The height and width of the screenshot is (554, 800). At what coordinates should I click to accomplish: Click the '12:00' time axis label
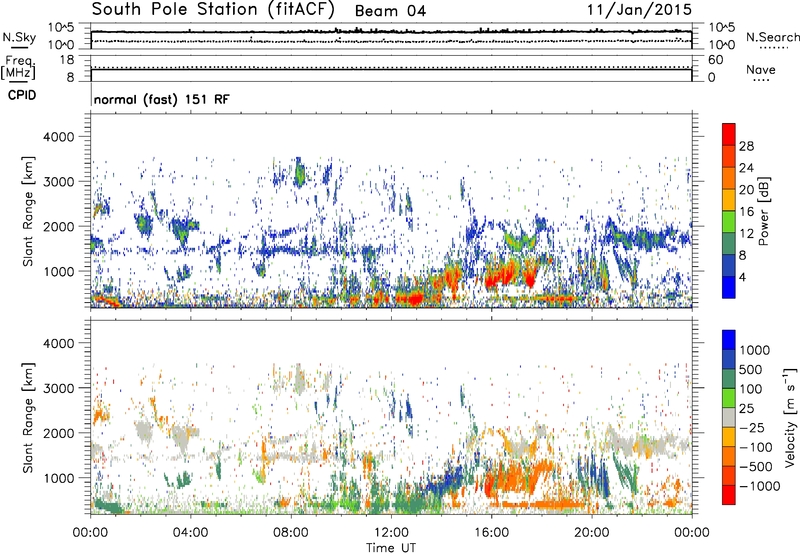[x=391, y=533]
